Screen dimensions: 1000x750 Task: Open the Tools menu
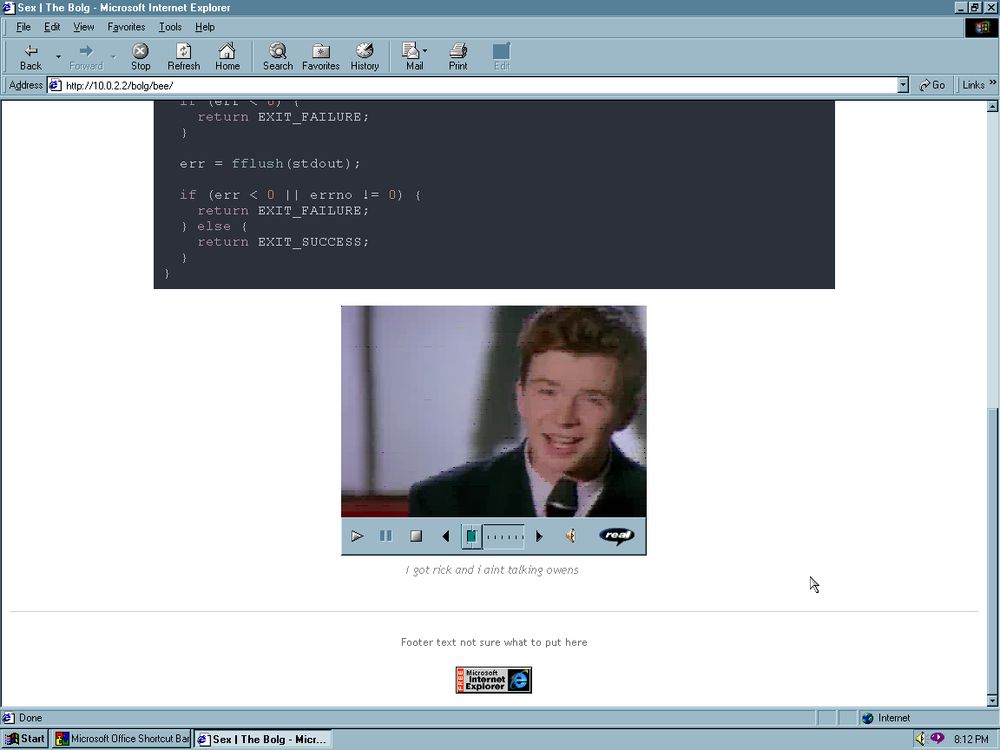170,27
